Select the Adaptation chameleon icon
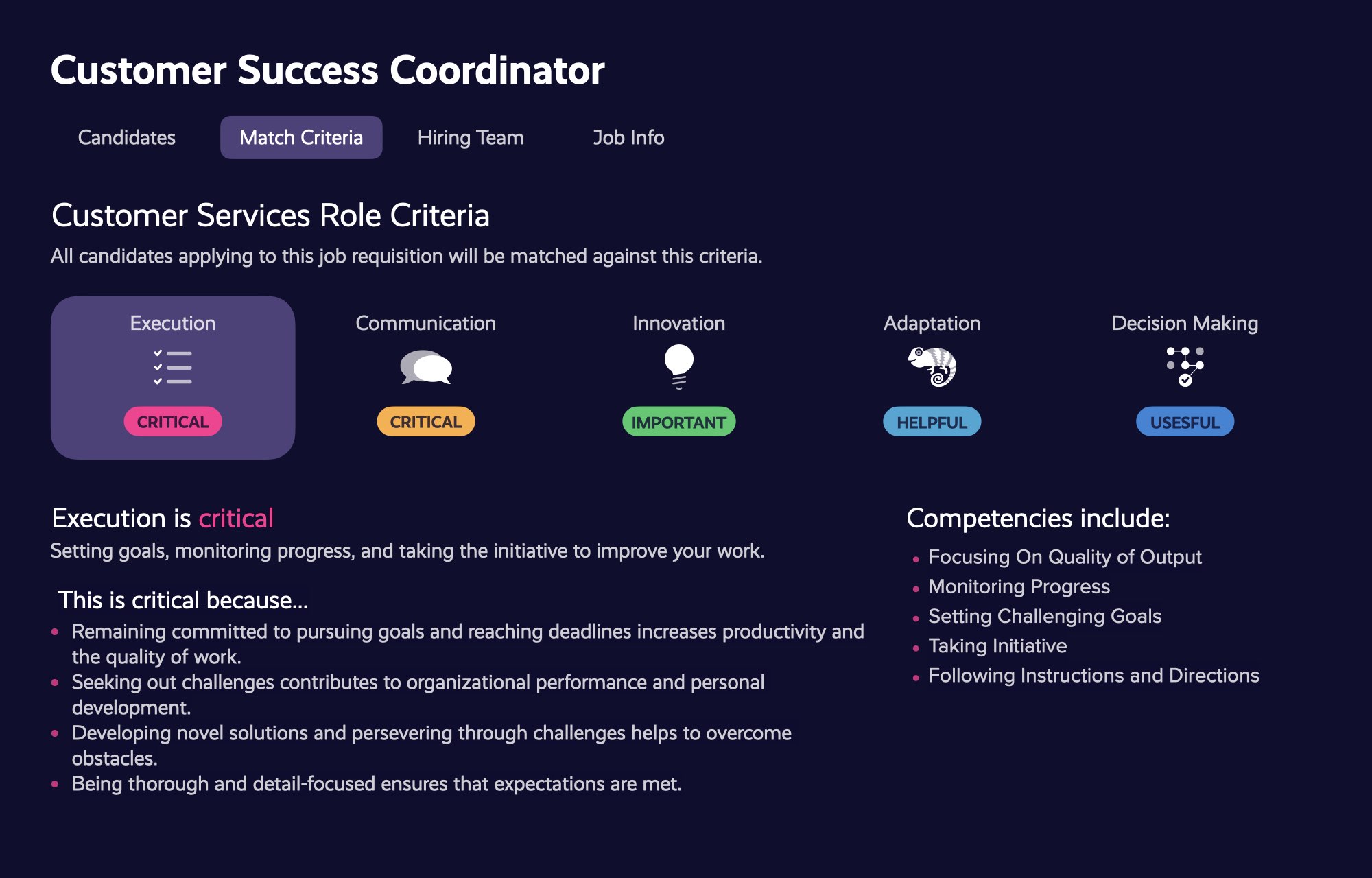This screenshot has height=878, width=1372. (x=932, y=367)
